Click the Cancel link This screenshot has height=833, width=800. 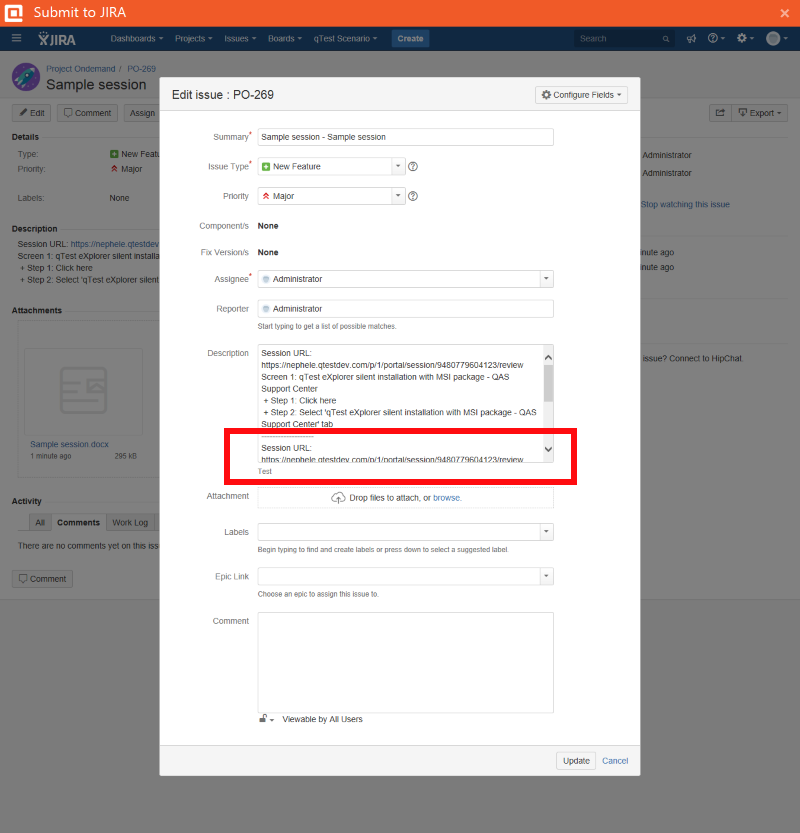click(615, 761)
